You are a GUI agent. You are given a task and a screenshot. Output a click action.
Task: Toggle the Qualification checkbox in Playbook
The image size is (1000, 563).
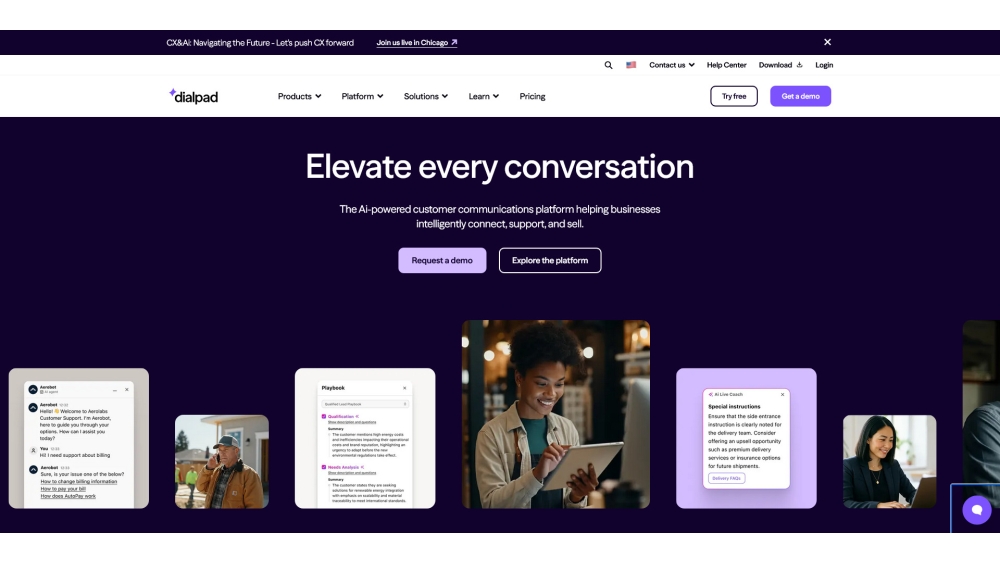pos(323,416)
